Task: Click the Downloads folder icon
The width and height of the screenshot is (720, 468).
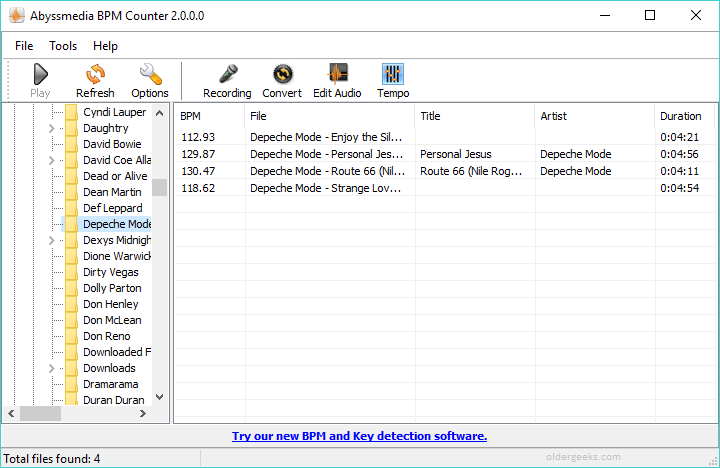Action: [71, 368]
